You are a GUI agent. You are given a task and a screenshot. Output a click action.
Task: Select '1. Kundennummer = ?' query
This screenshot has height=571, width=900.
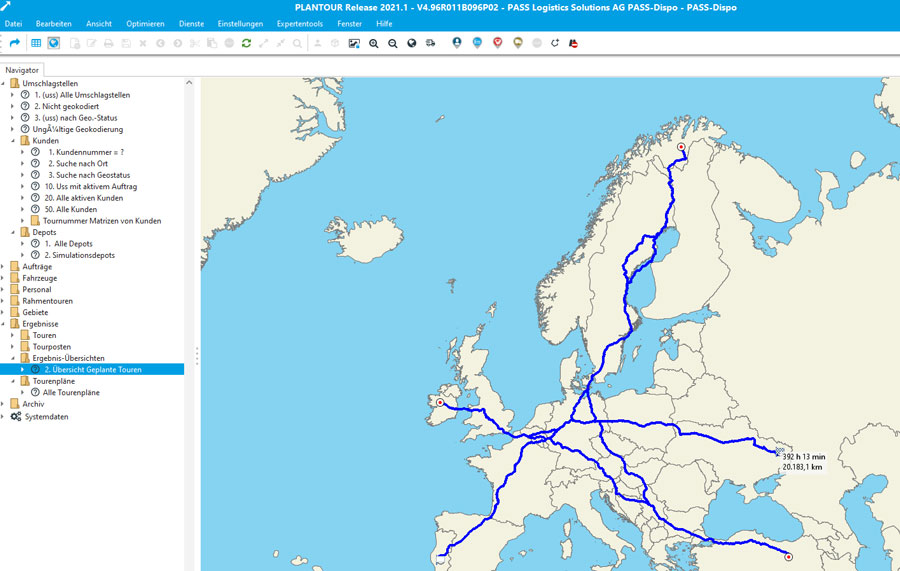[x=86, y=152]
